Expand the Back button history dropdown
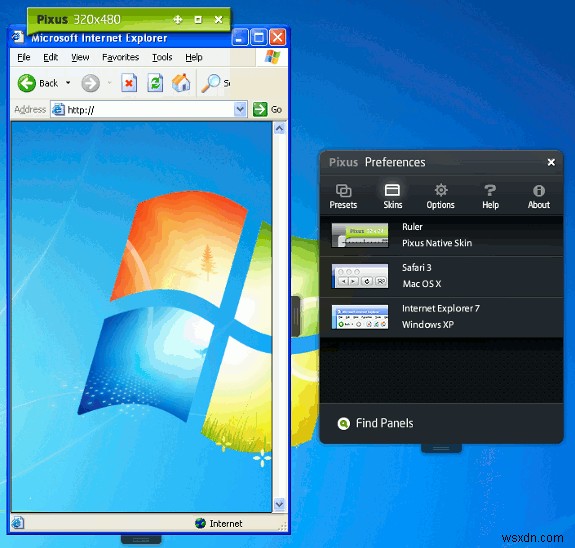This screenshot has height=548, width=575. 68,83
